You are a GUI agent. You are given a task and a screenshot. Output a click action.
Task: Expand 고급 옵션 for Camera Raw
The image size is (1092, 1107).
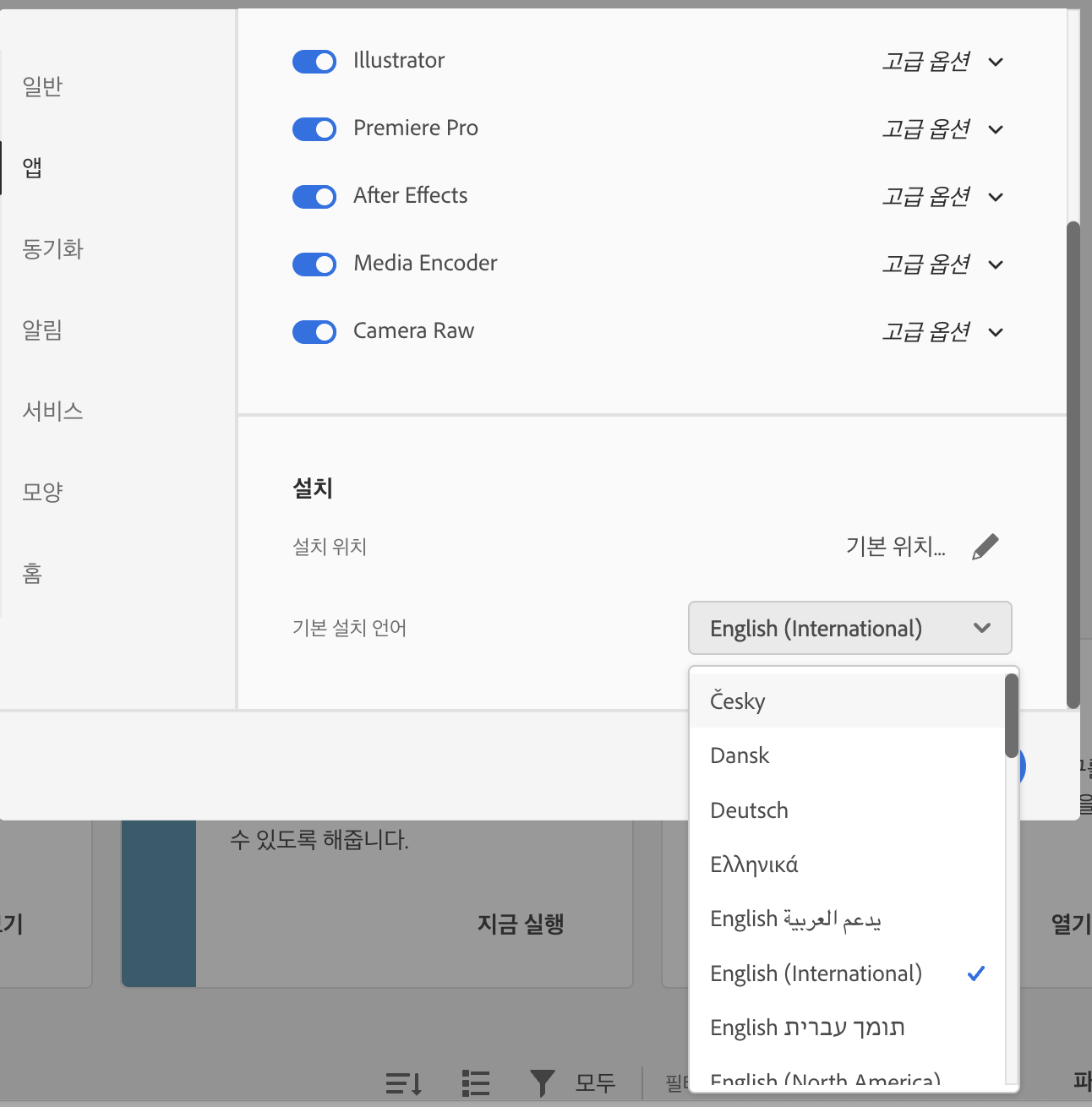(x=942, y=331)
